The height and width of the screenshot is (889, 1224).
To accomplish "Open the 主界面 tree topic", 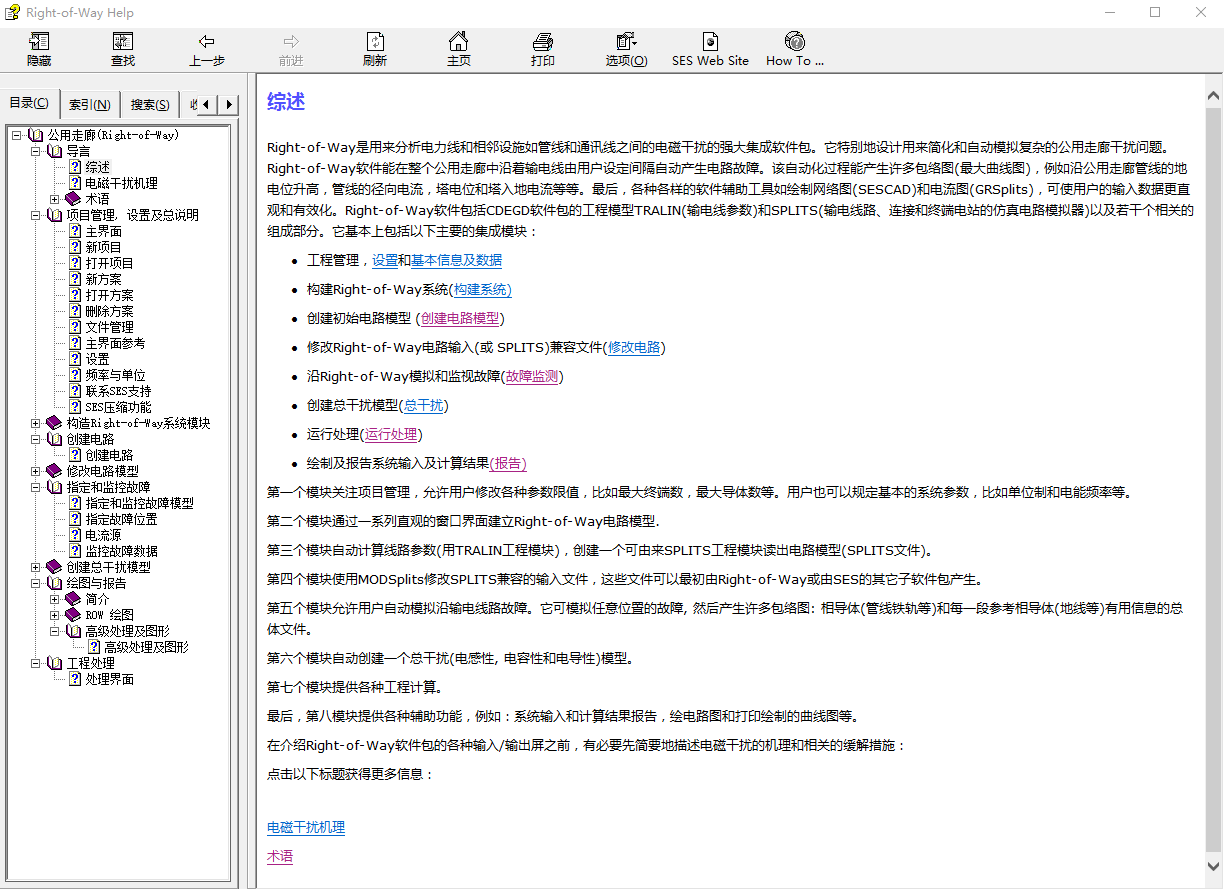I will 103,231.
